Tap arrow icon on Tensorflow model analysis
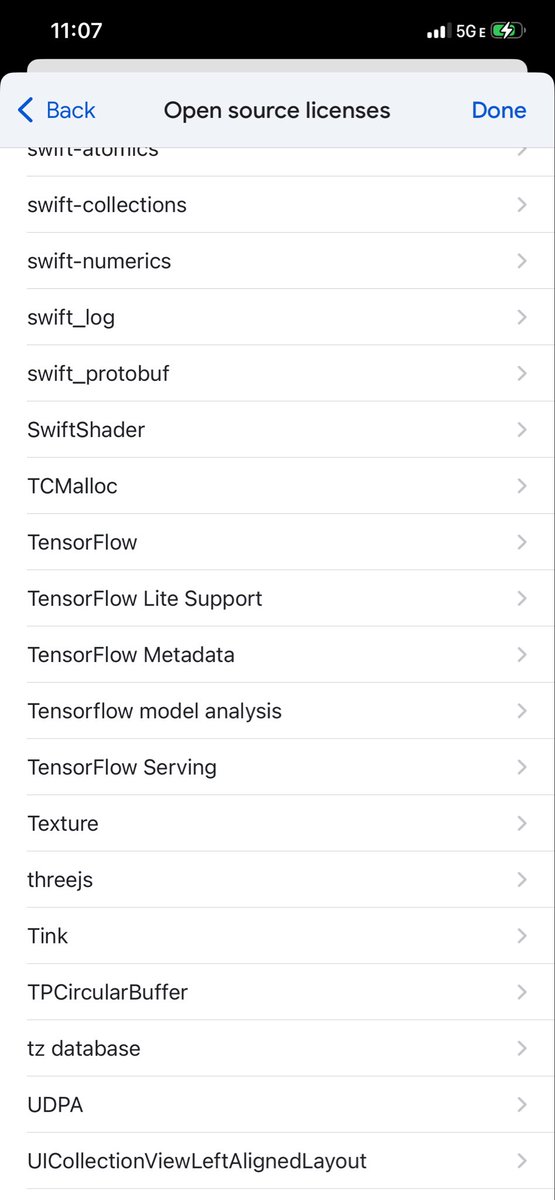The width and height of the screenshot is (555, 1200). coord(522,711)
